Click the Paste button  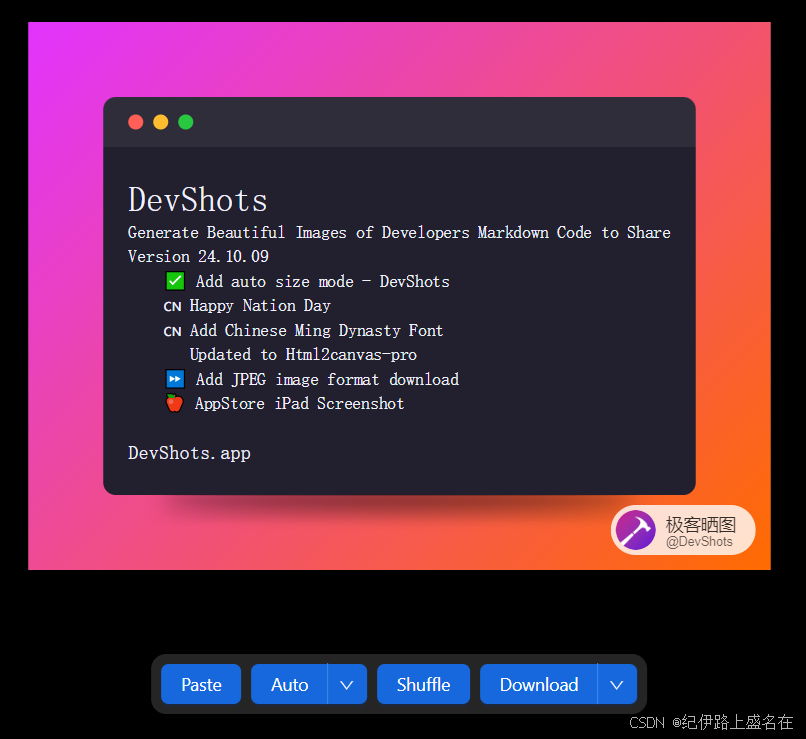point(201,684)
